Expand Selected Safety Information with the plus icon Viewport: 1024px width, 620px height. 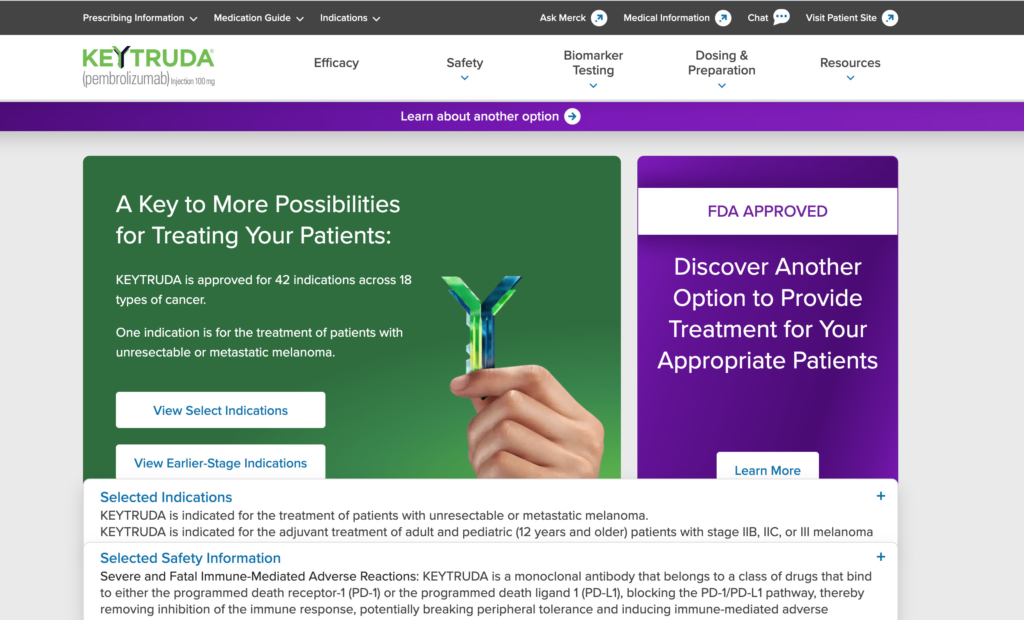[881, 557]
